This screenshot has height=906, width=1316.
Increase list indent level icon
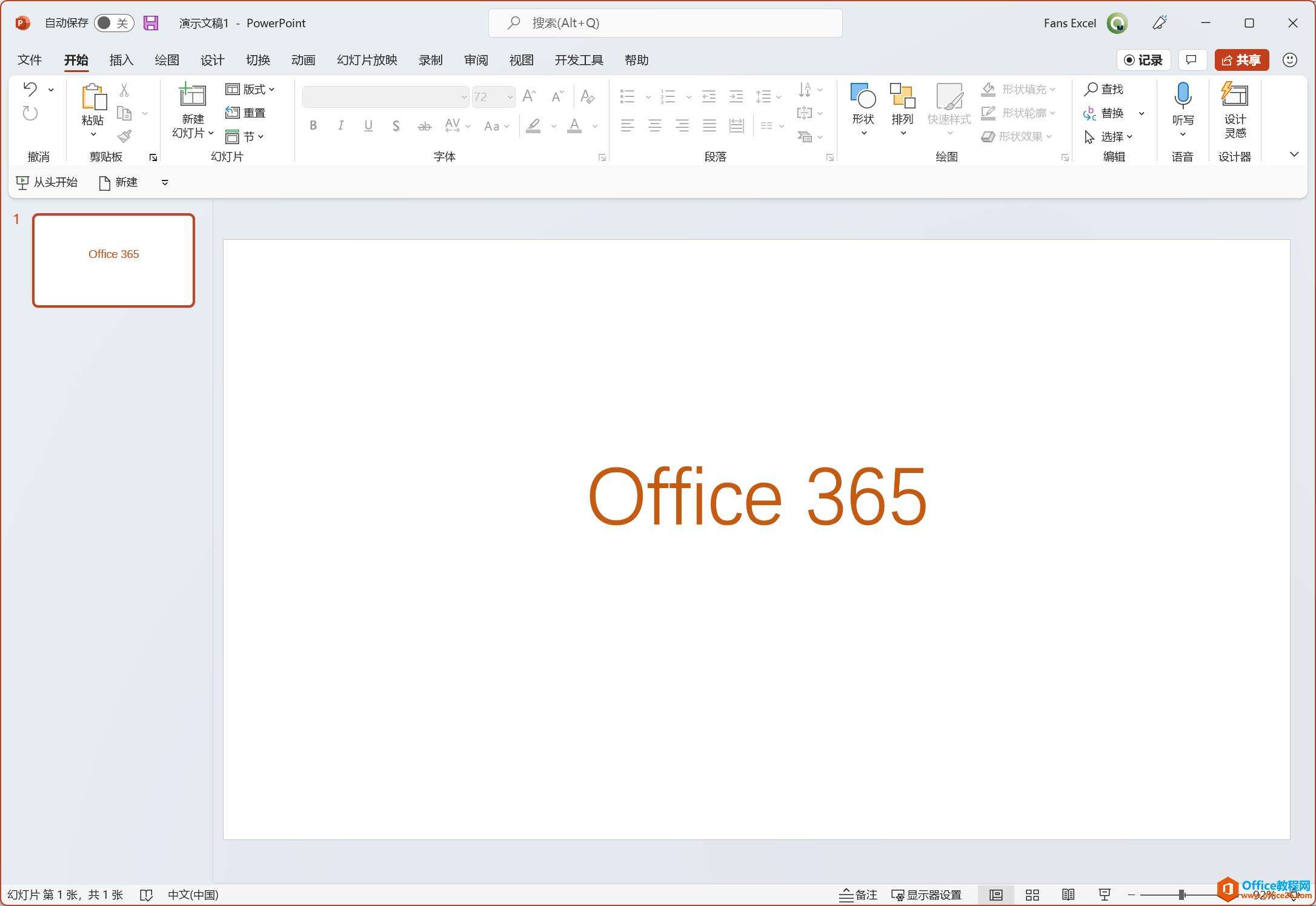pos(736,96)
